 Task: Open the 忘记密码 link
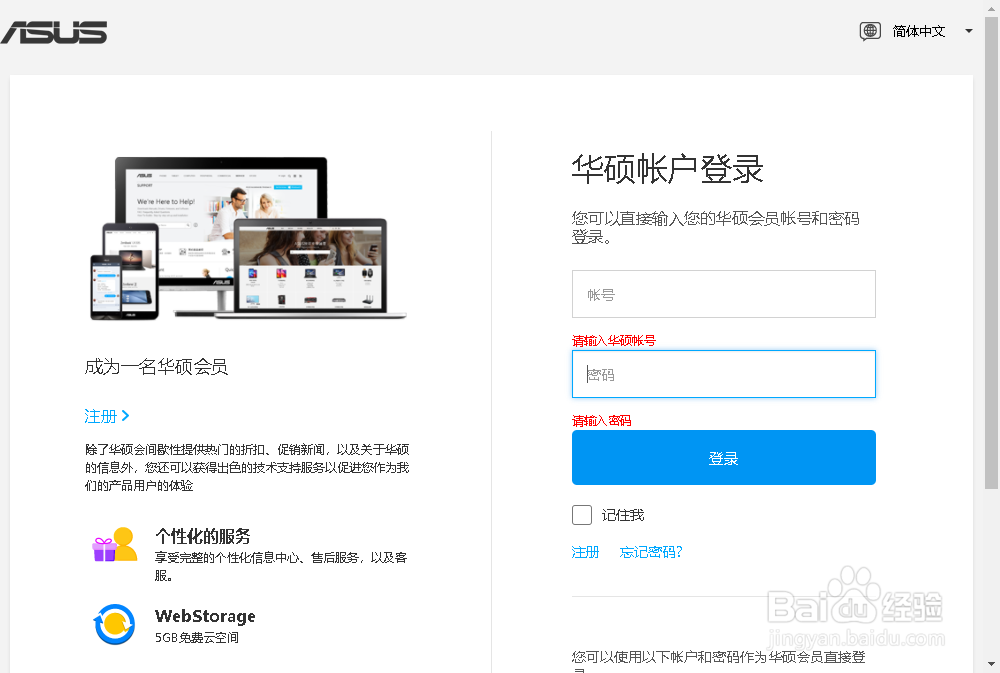tap(651, 551)
